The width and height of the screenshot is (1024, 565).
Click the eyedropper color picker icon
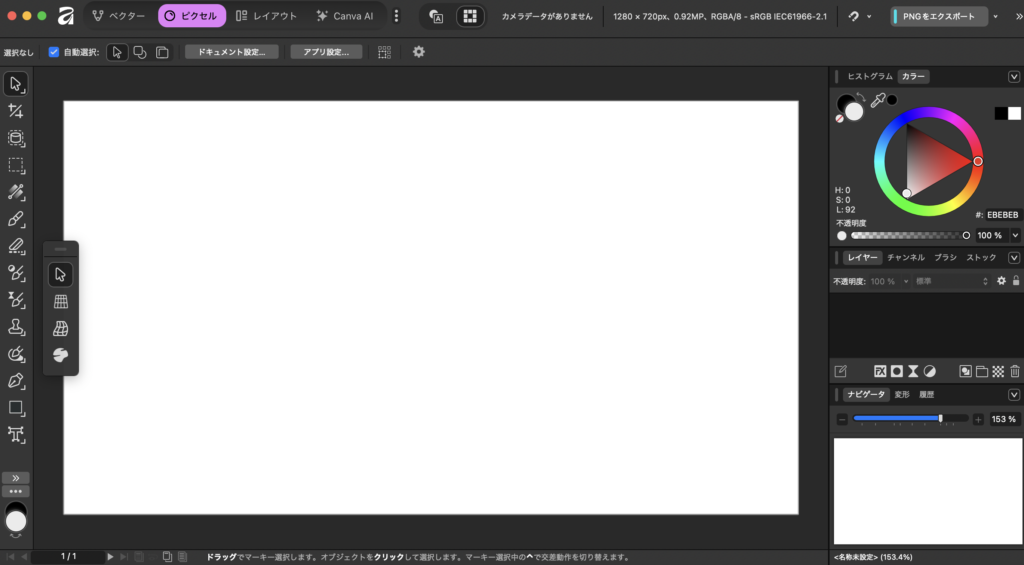point(877,100)
